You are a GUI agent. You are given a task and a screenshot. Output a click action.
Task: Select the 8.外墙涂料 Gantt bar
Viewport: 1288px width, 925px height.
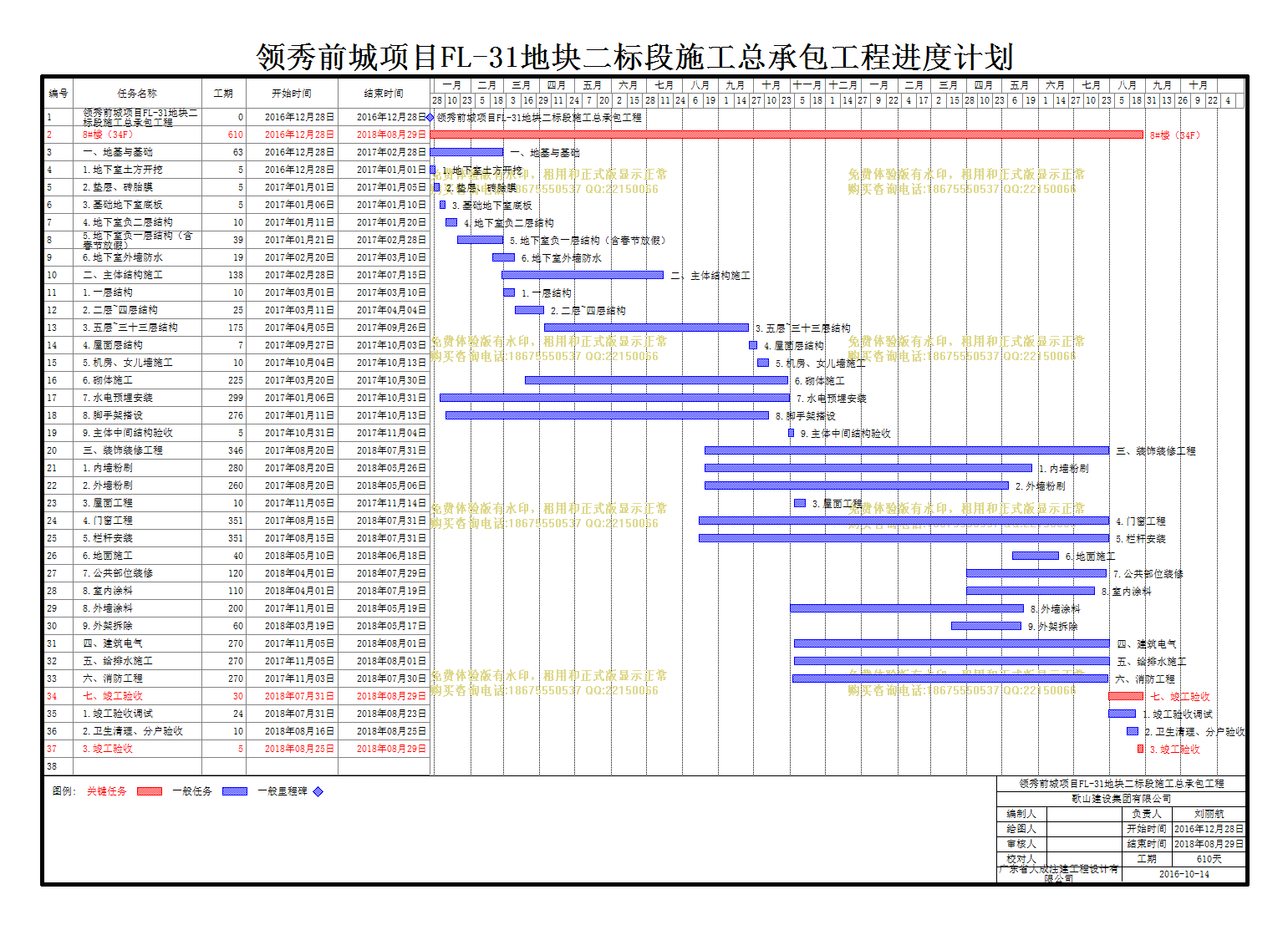907,608
